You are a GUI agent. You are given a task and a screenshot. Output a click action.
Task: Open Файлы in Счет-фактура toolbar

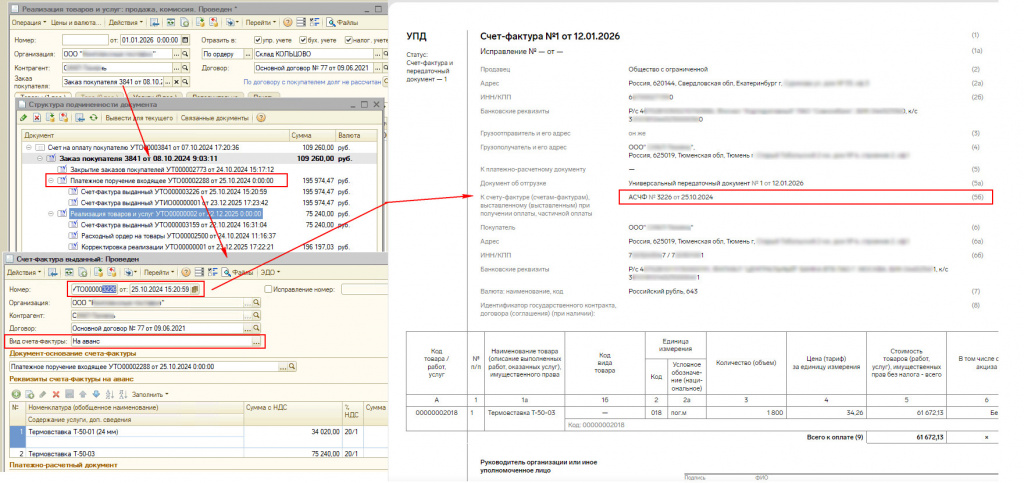[239, 272]
